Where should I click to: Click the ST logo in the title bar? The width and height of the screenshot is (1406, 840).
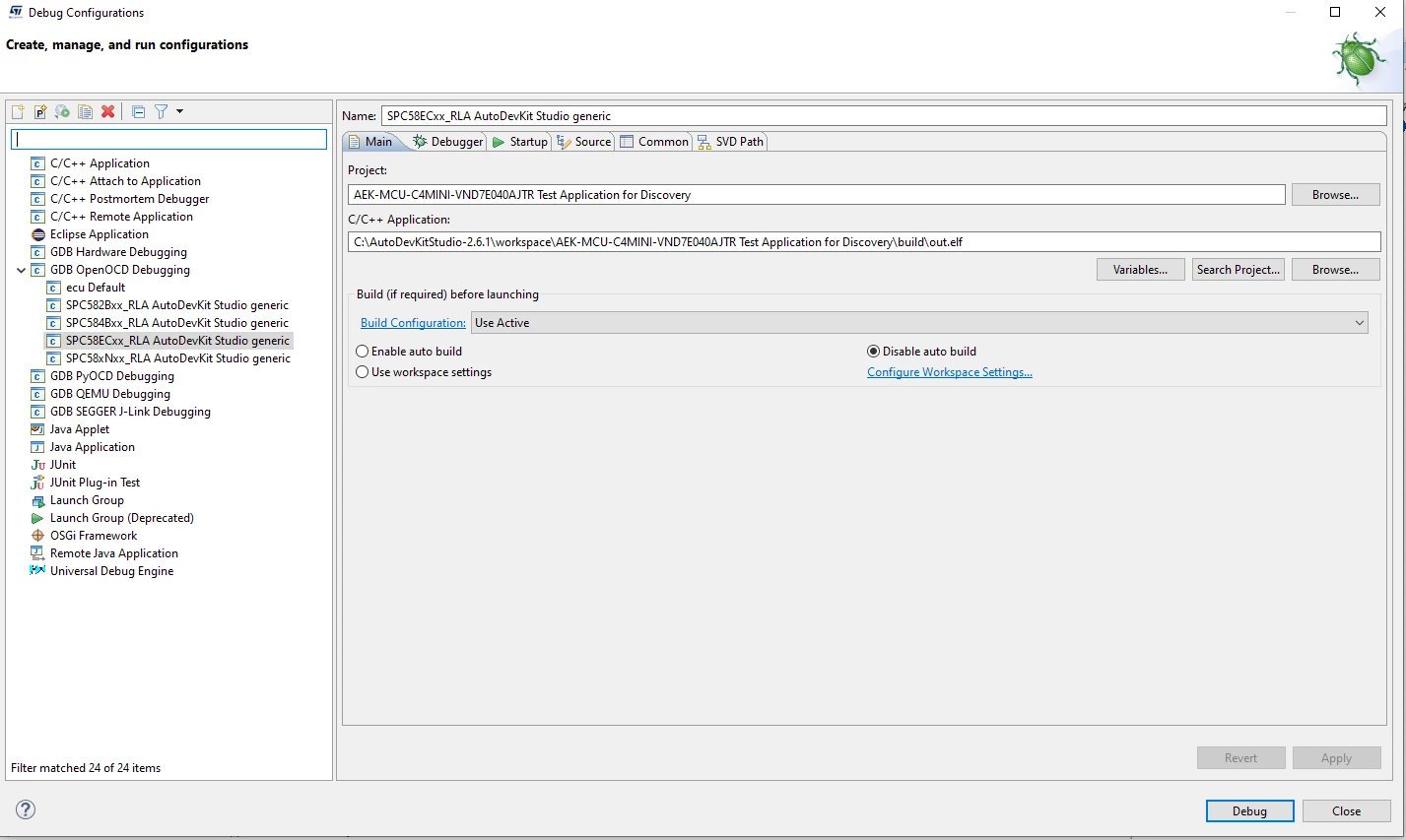tap(16, 12)
